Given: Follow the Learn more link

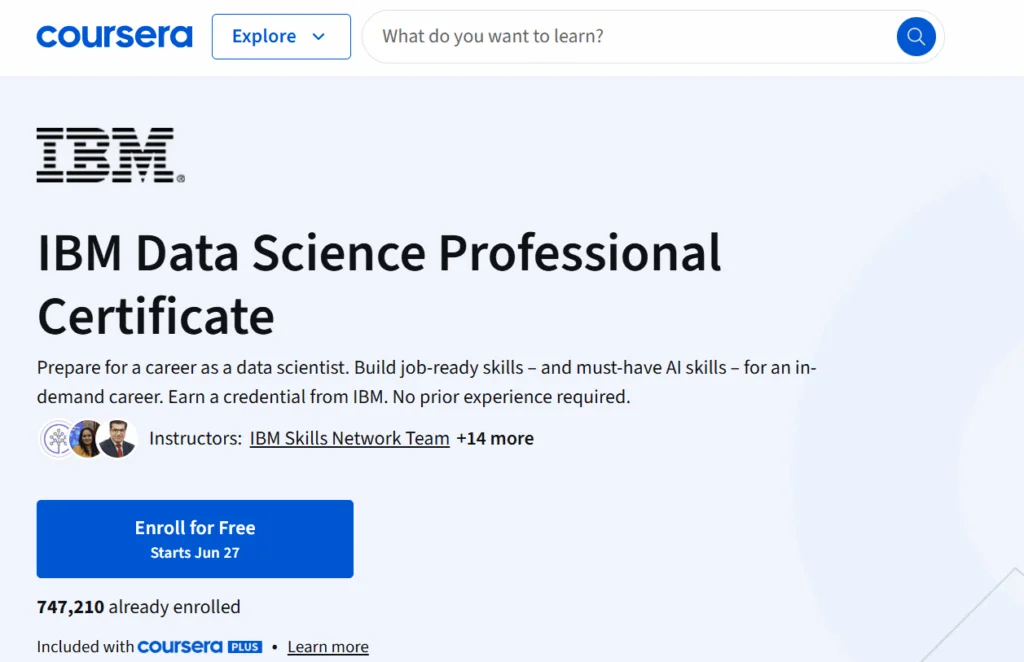Looking at the screenshot, I should pos(328,647).
